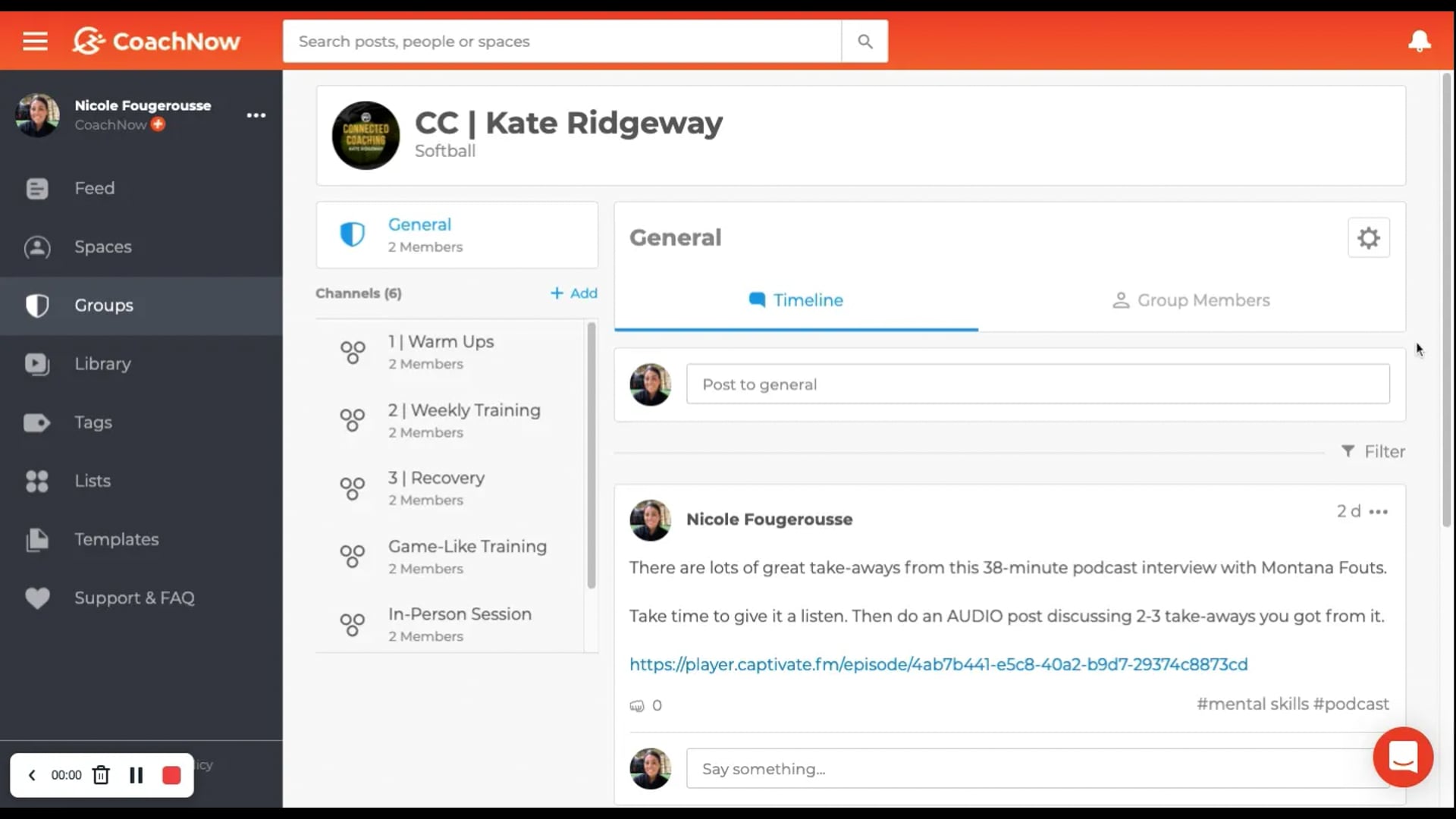Click the General shield icon

(352, 234)
